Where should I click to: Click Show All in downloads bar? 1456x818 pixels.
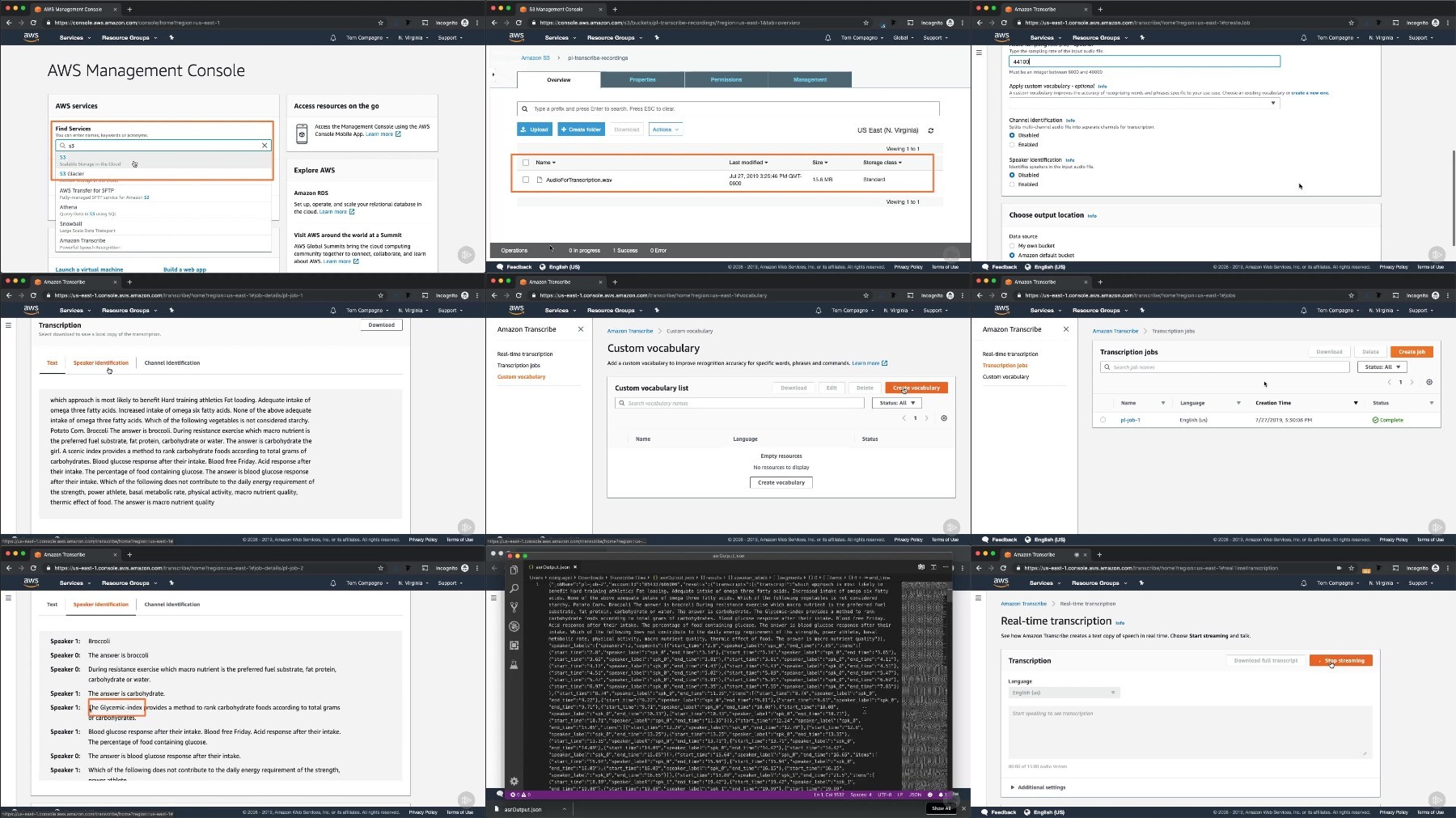click(939, 808)
